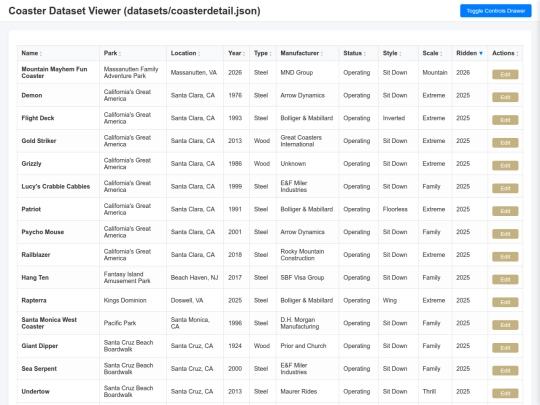Edit the Psycho Mouse row
Screen dimensions: 540x405
(x=505, y=234)
